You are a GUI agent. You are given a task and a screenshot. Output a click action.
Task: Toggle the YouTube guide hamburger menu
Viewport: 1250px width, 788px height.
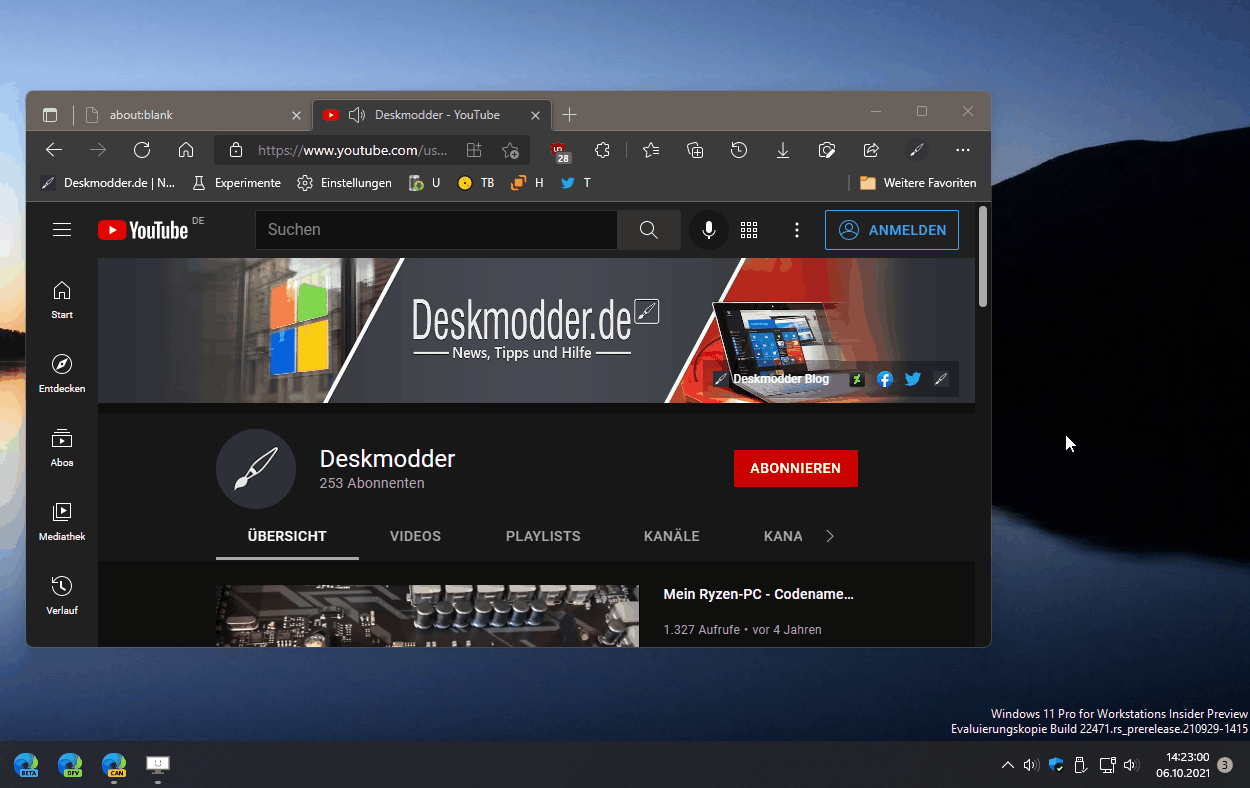point(62,230)
